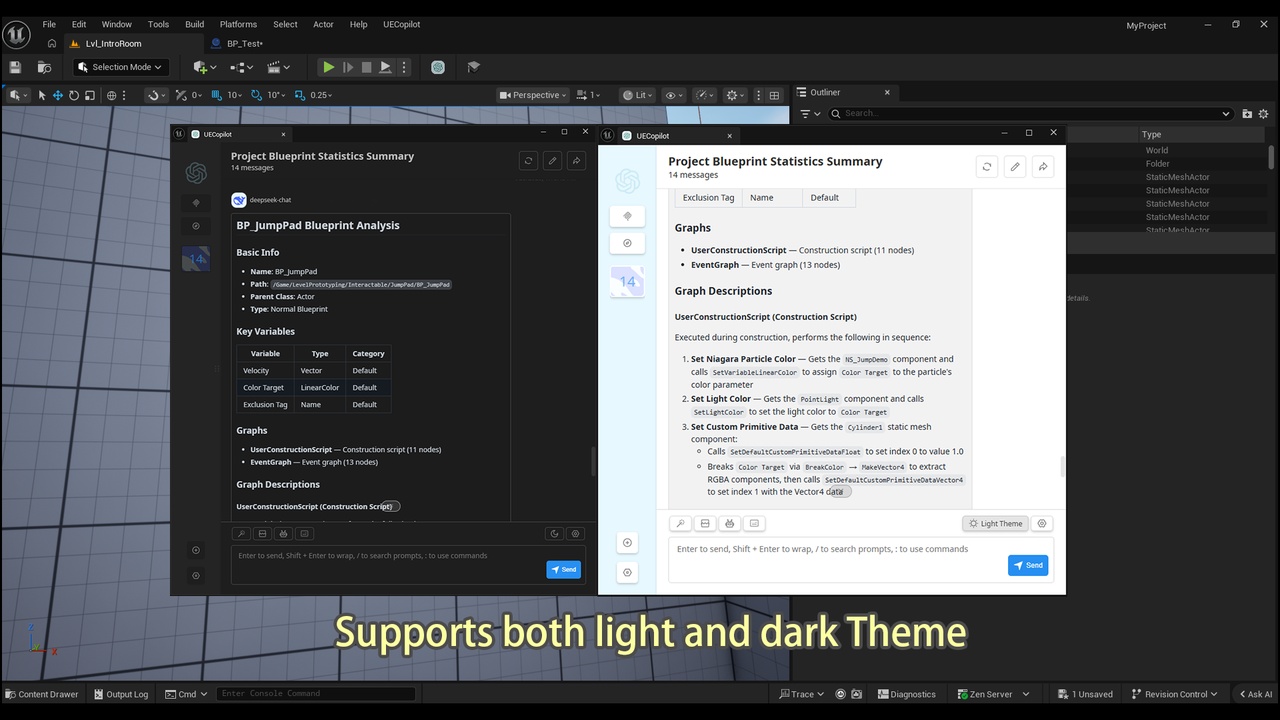This screenshot has height=720, width=1280.
Task: Click the share arrow icon in the dark UECopilot header
Action: click(x=576, y=160)
